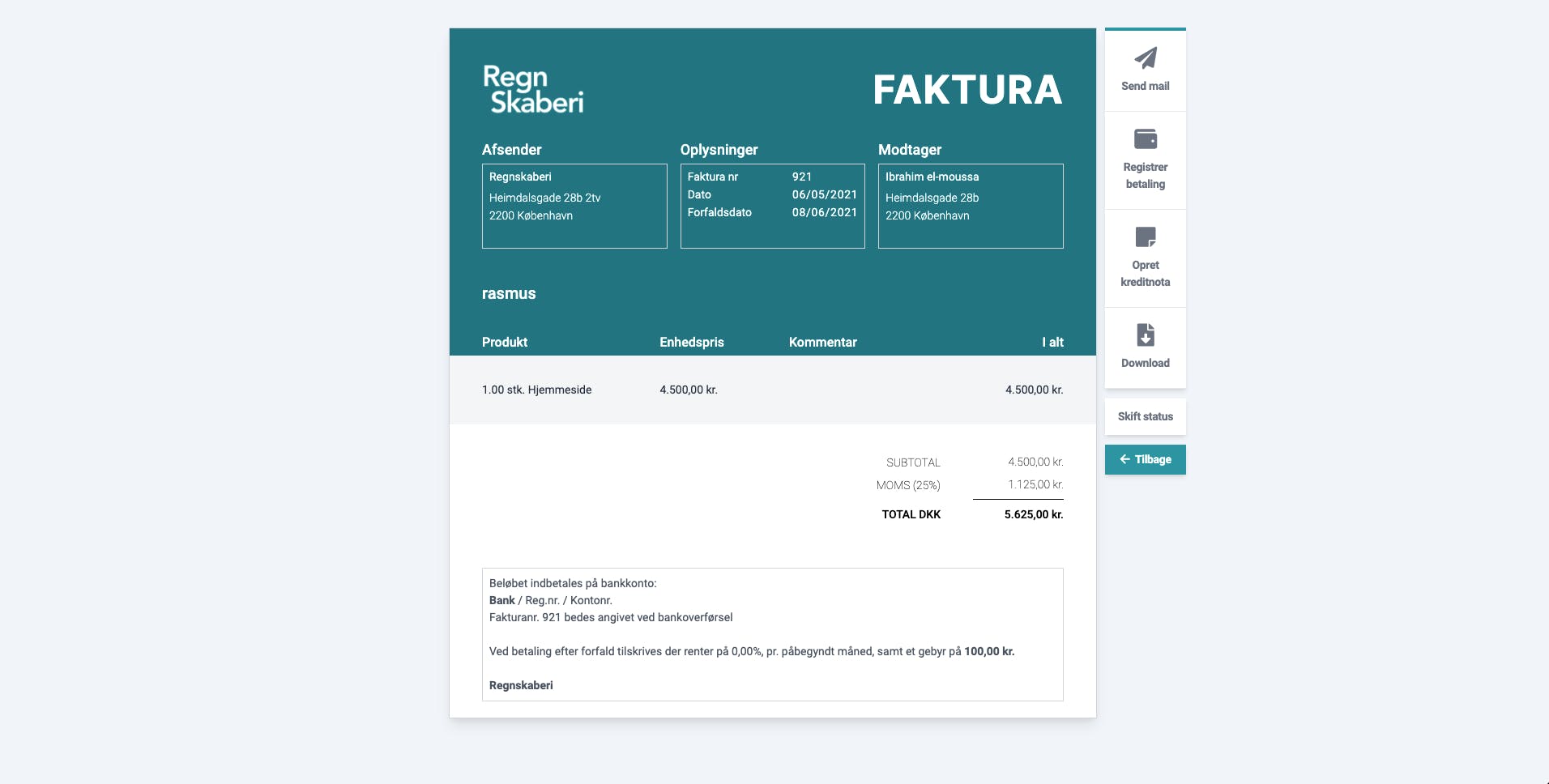Viewport: 1549px width, 784px height.
Task: Select the Hjemmeside product line
Action: (x=536, y=390)
